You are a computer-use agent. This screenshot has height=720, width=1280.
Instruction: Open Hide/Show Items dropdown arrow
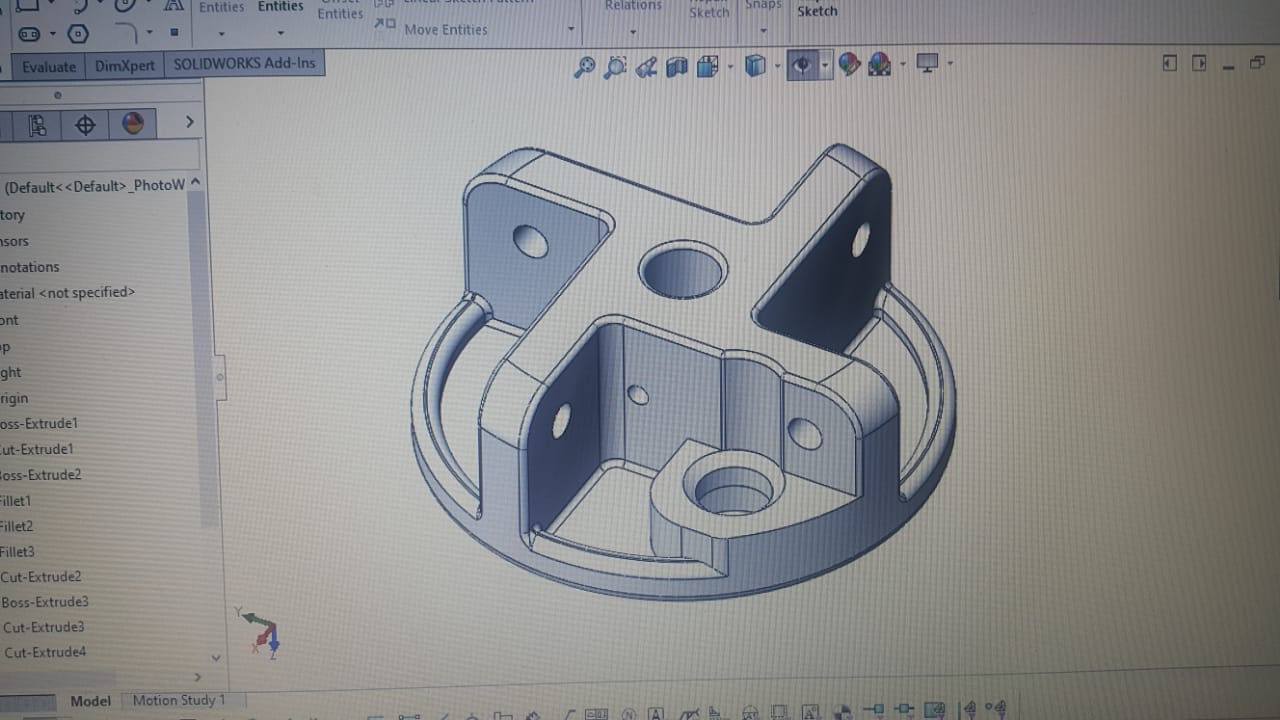tap(825, 66)
